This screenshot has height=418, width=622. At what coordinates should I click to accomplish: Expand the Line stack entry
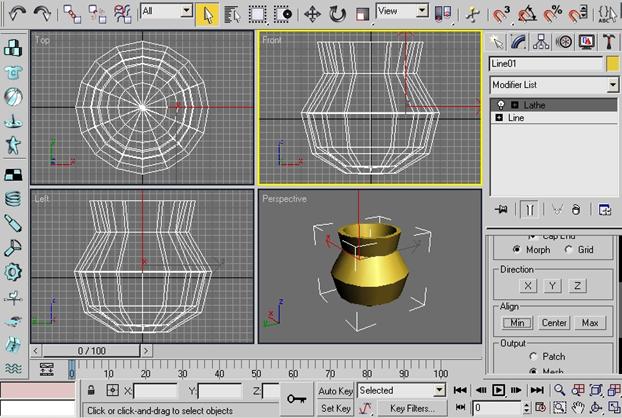pyautogui.click(x=499, y=117)
